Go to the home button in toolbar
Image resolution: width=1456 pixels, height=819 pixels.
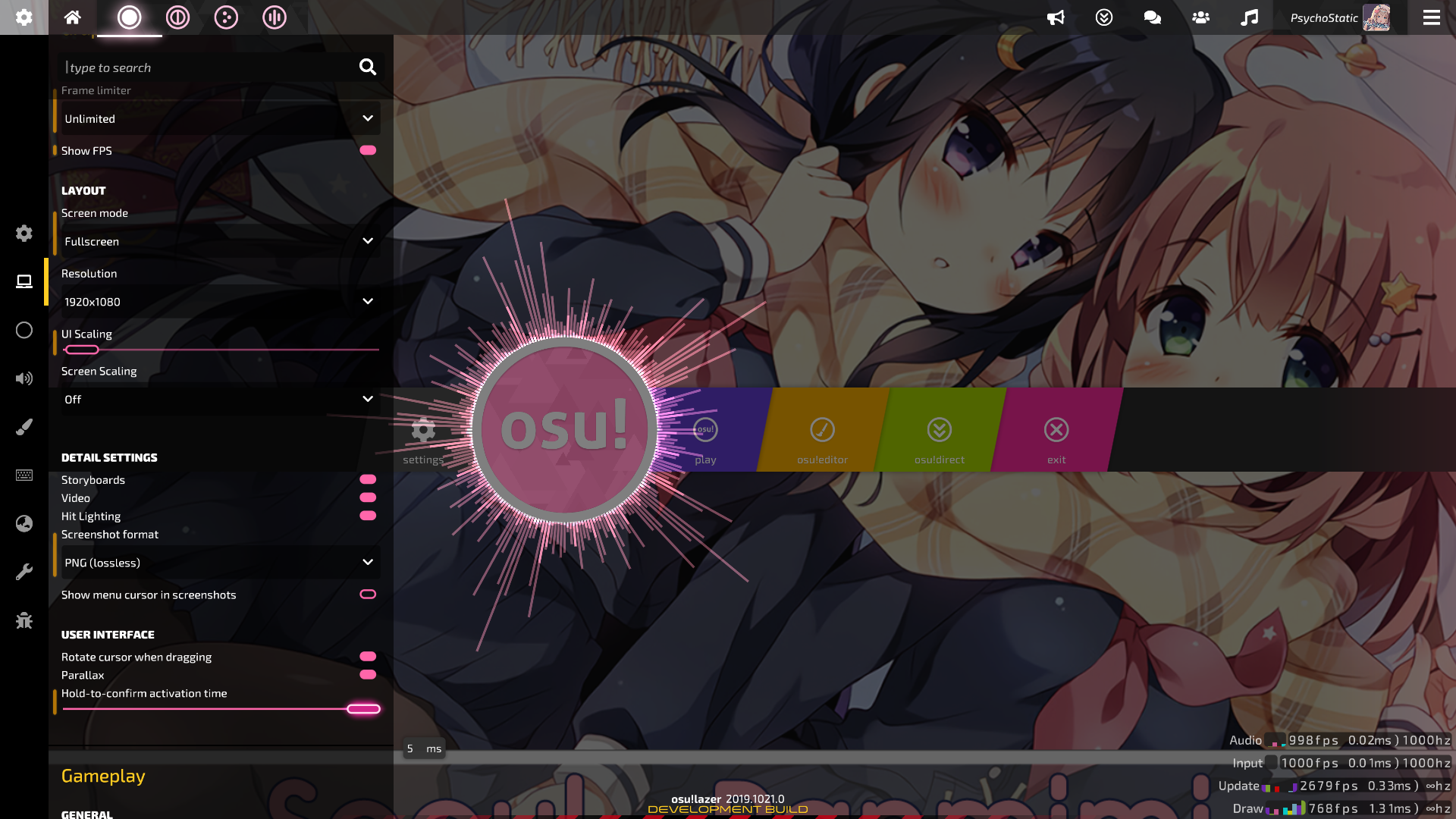(x=73, y=17)
